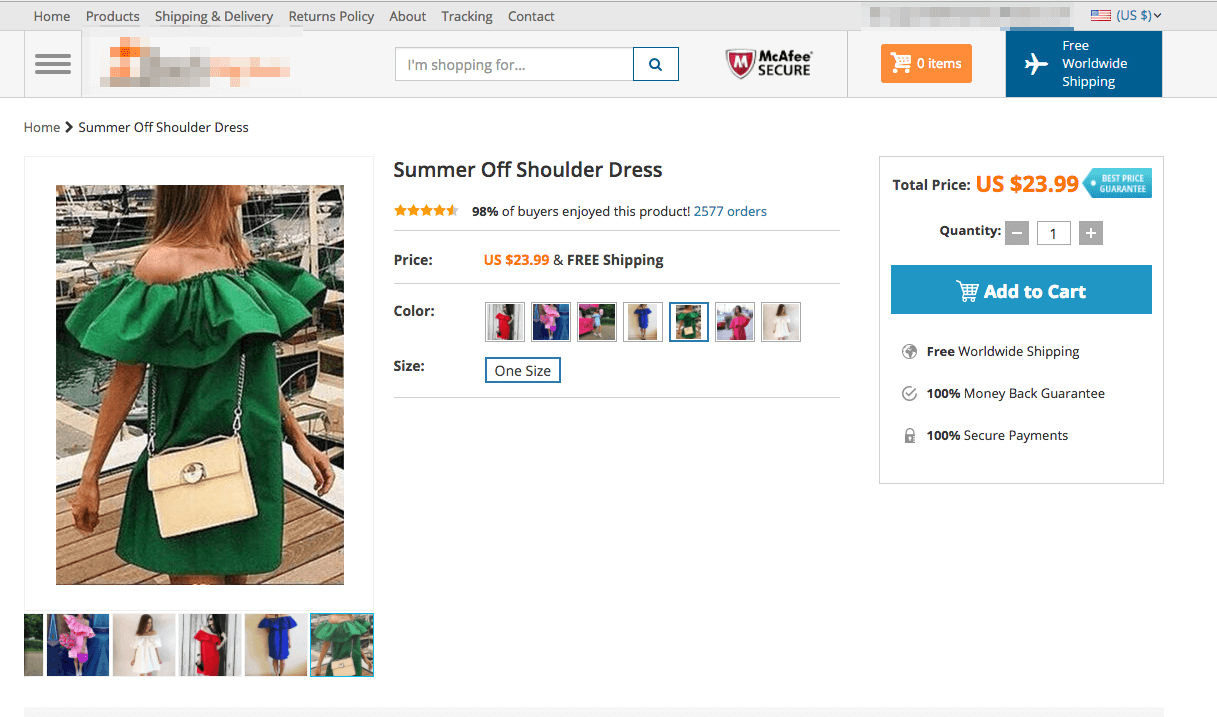Click the Add to Cart button
The image size is (1217, 717).
[1021, 290]
